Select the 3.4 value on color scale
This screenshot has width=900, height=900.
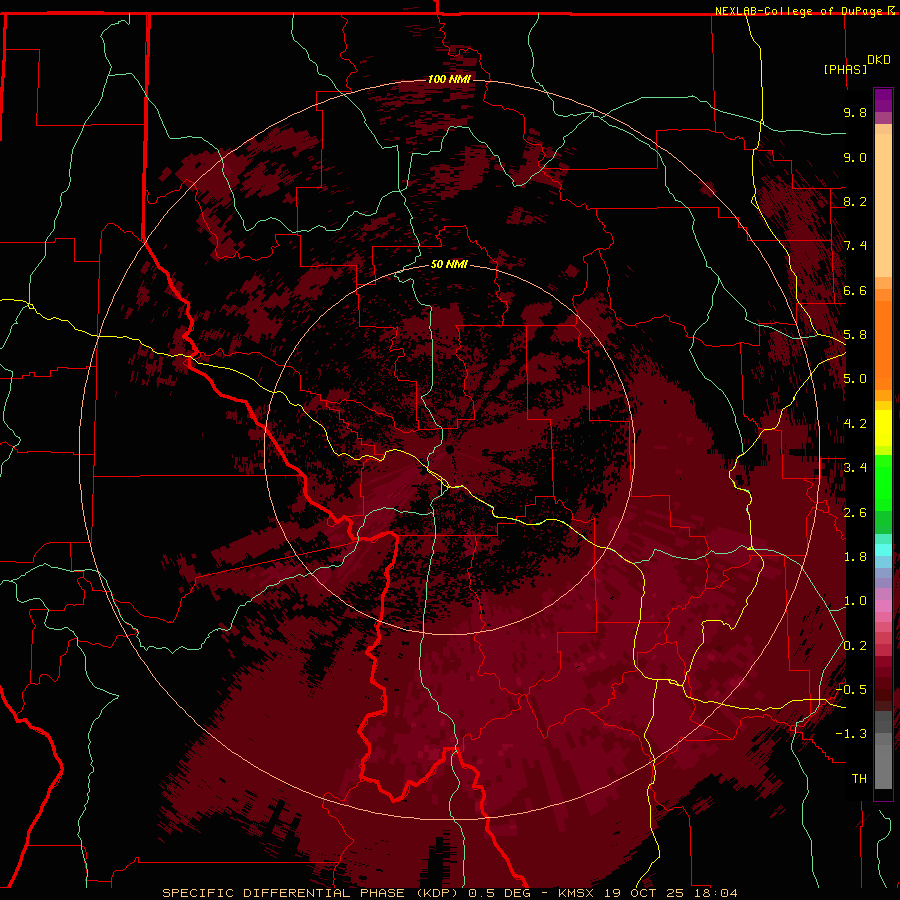pos(855,468)
